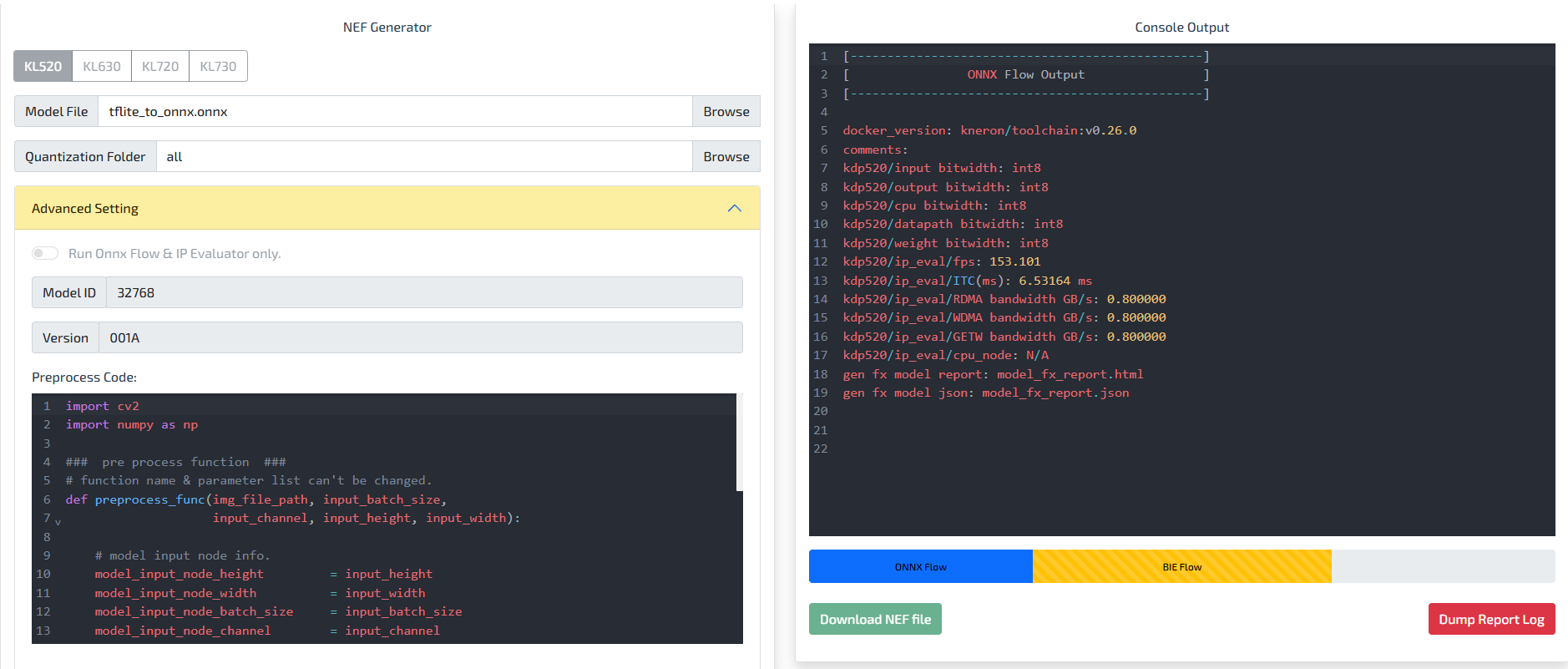
Task: Click 'RDMA bandwidth GB/s' console line
Action: pos(1004,299)
